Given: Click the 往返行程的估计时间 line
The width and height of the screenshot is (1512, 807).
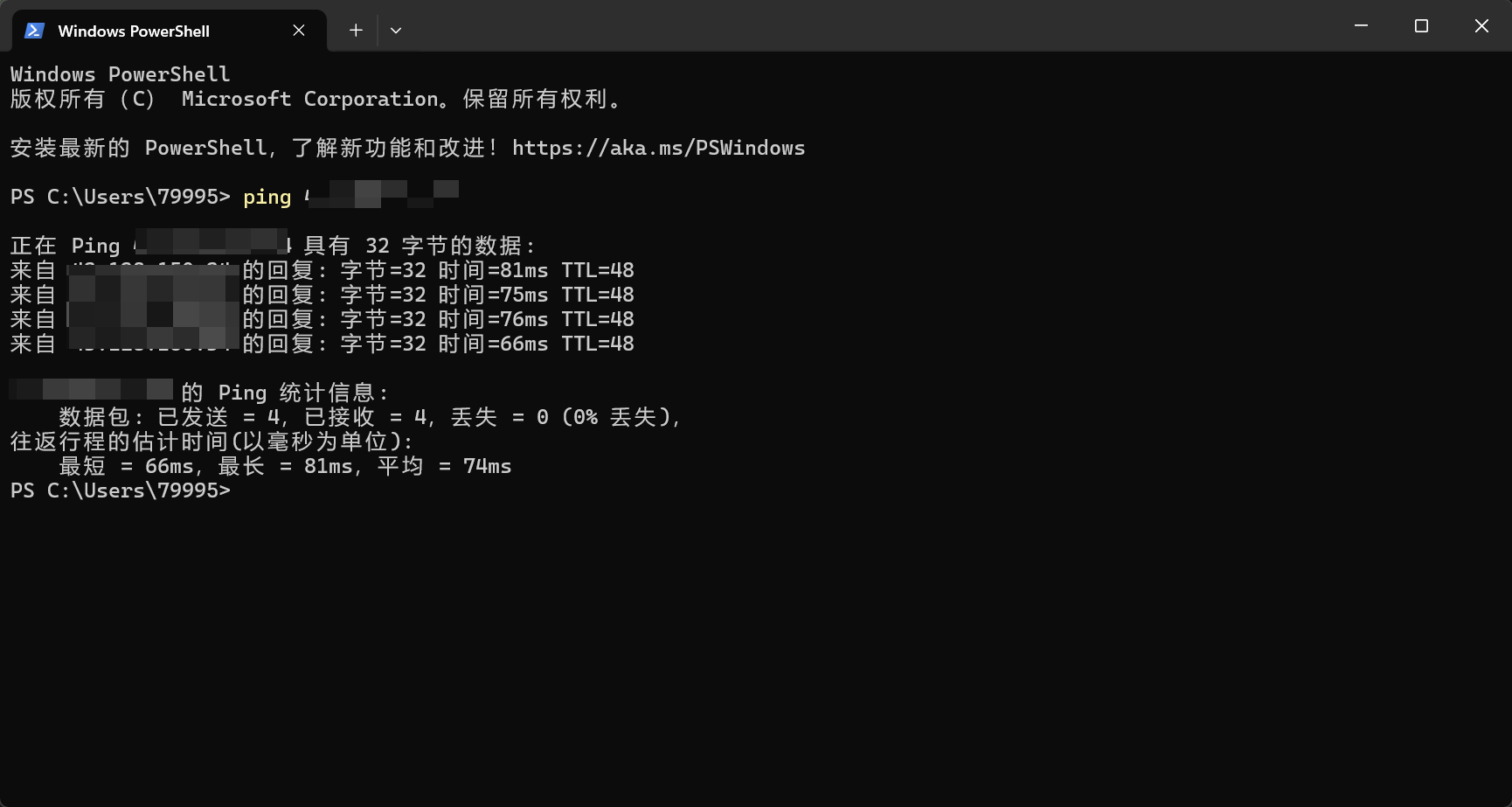Looking at the screenshot, I should click(212, 442).
